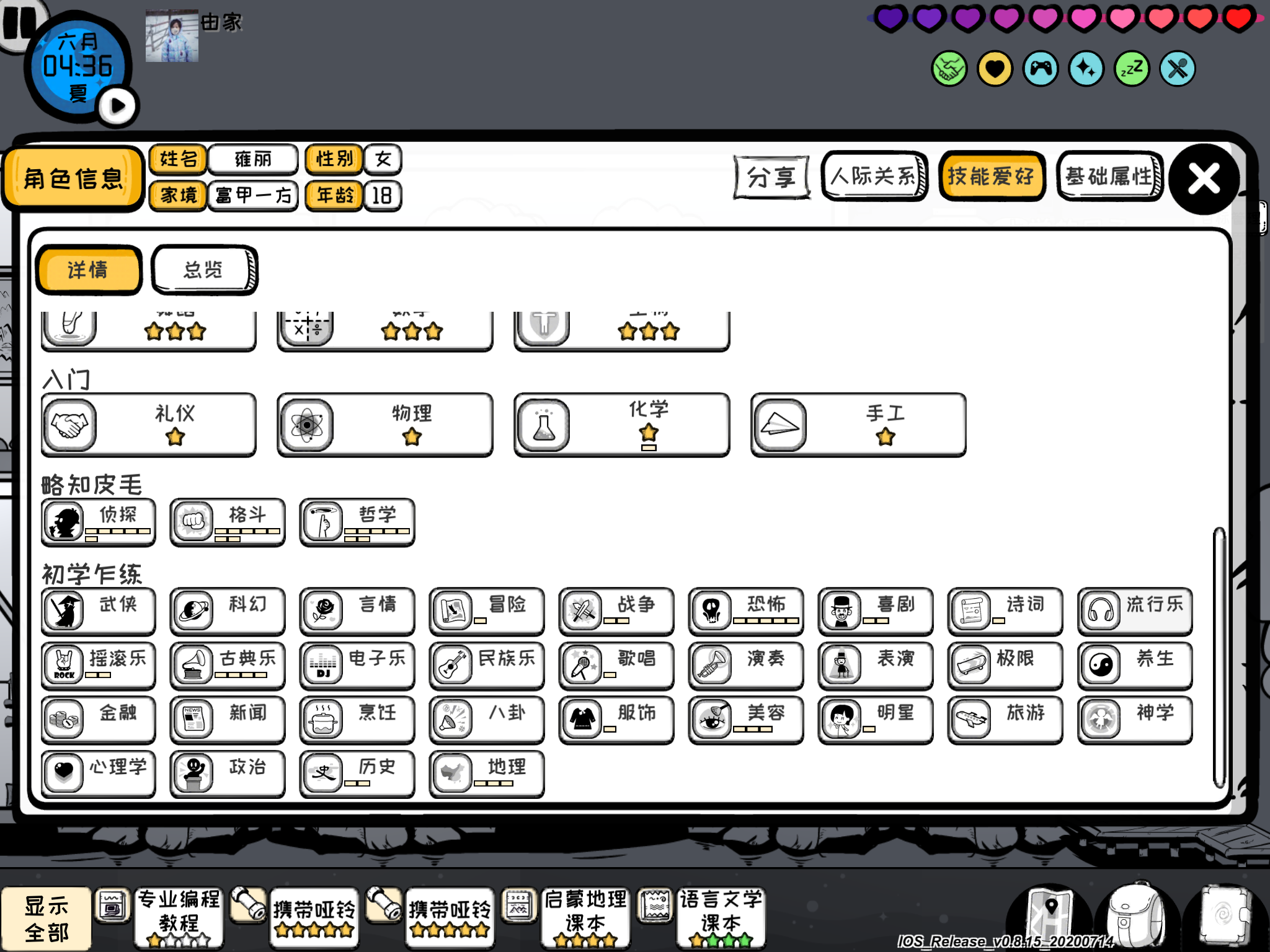1270x952 pixels.
Task: Open the 金融 coins finance hobby
Action: (x=99, y=720)
